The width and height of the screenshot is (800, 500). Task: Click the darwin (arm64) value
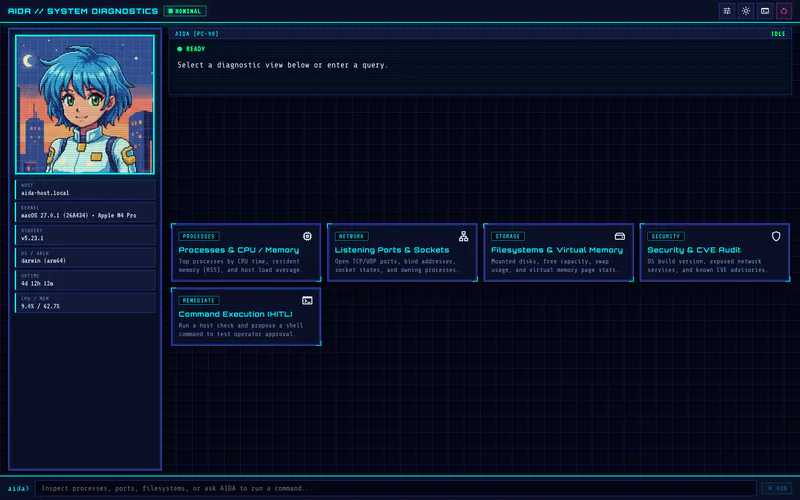[x=43, y=261]
